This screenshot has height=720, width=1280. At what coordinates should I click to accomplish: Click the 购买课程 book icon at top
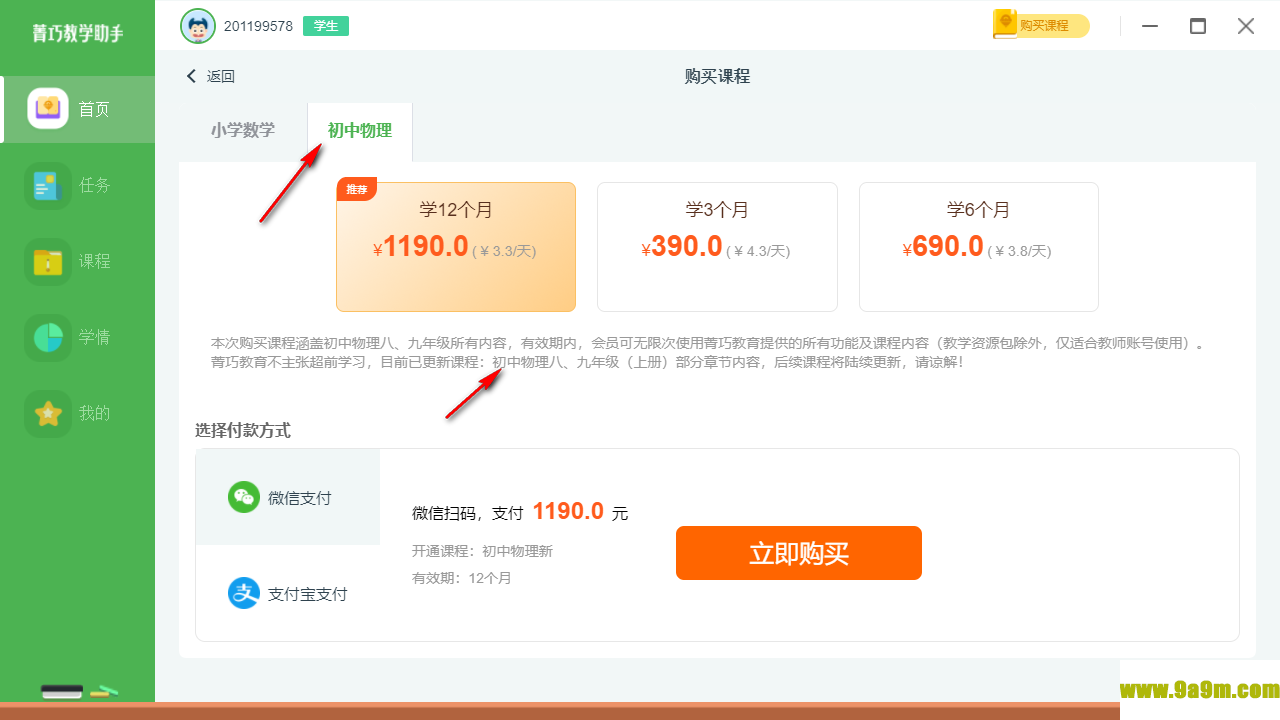[1005, 25]
